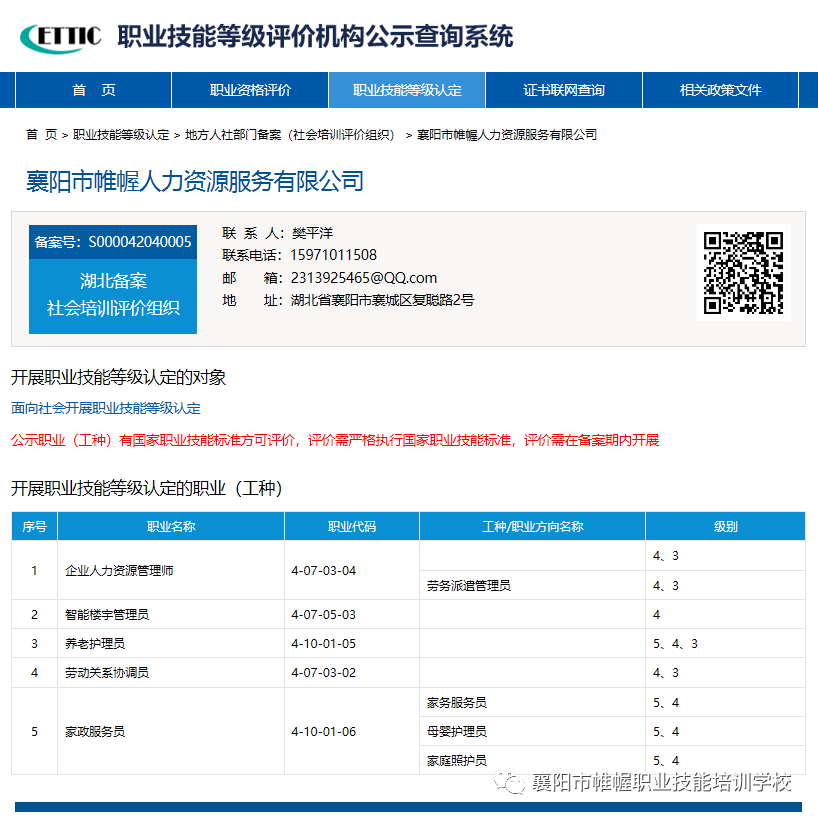Click 职业技能等级认定 breadcrumb link
This screenshot has height=818, width=818.
click(x=121, y=134)
